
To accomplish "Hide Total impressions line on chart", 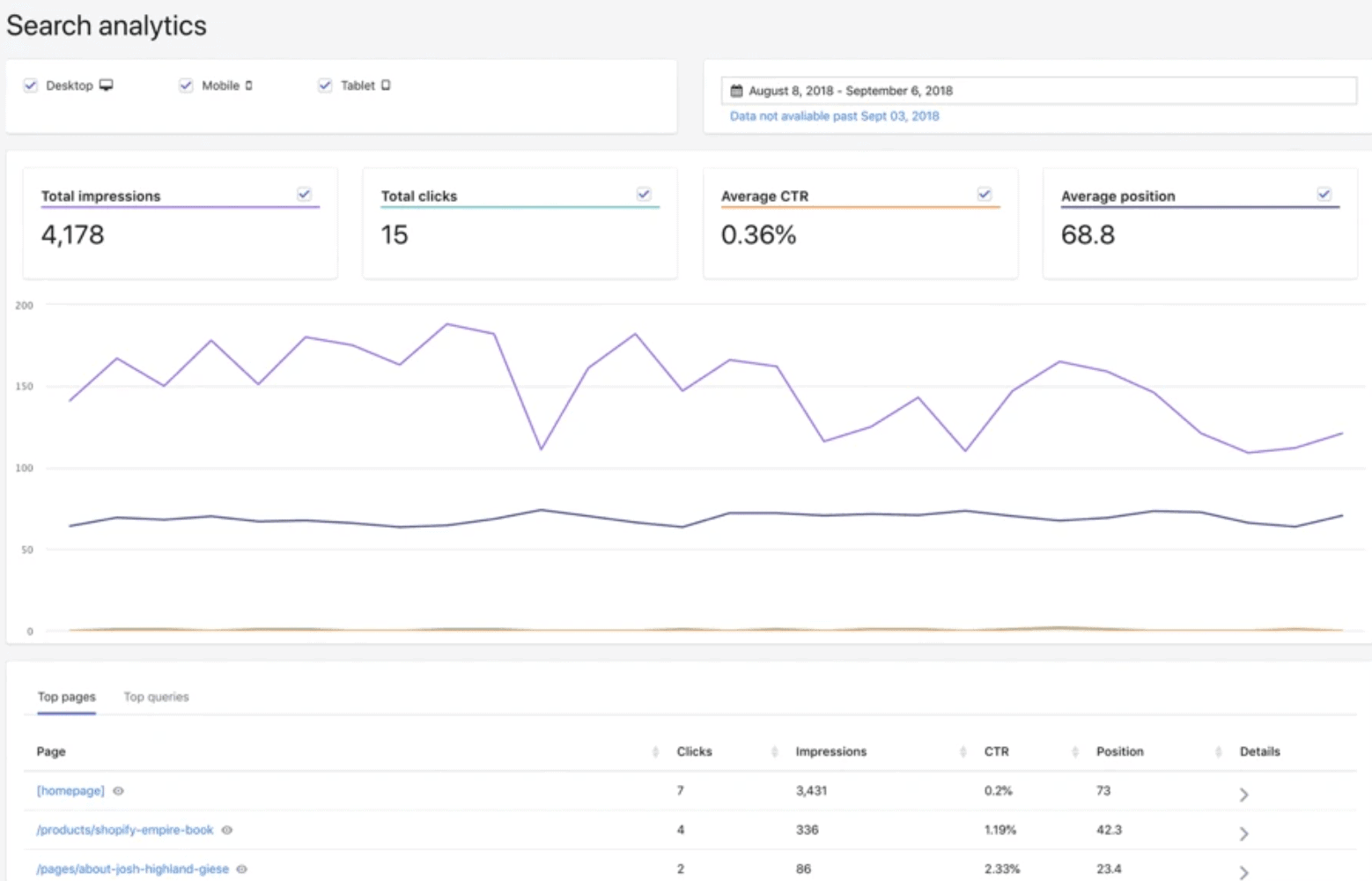I will pyautogui.click(x=304, y=195).
